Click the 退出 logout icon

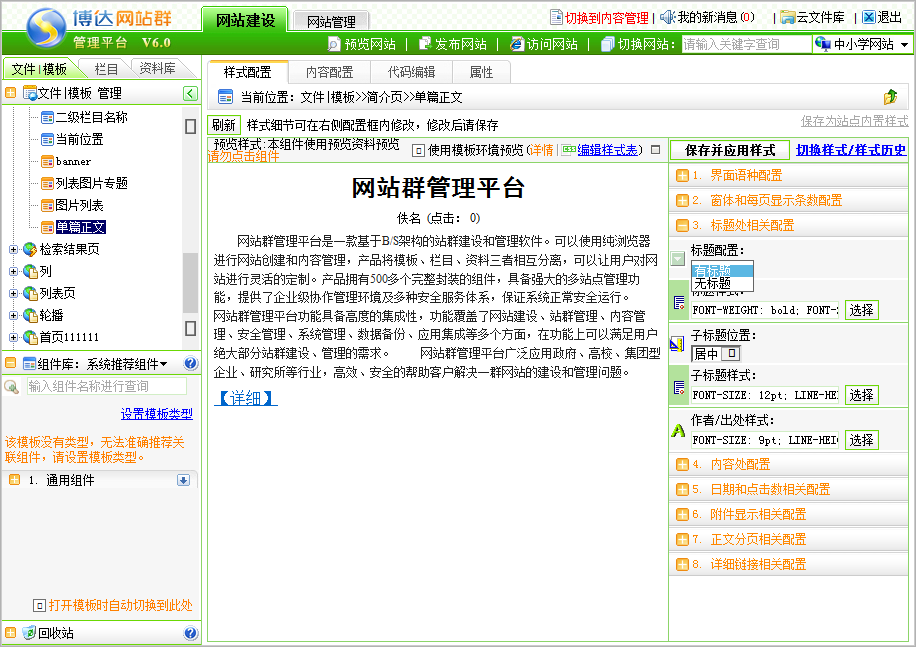(868, 17)
